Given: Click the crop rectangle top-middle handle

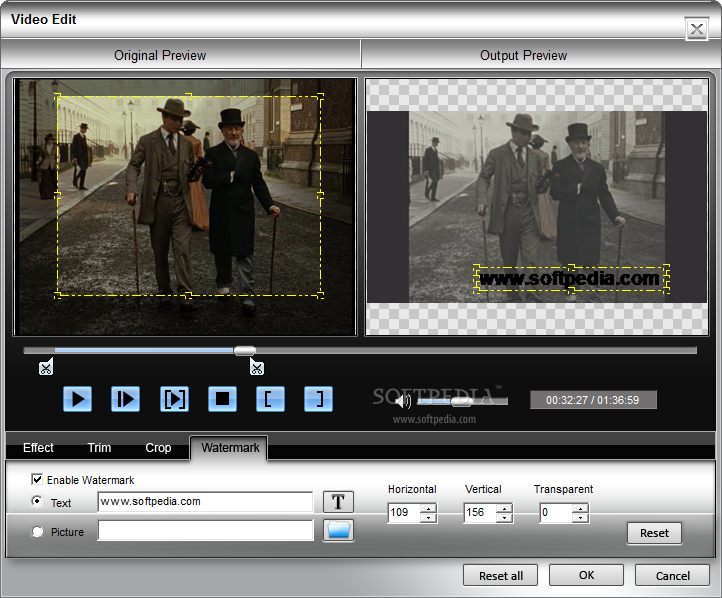Looking at the screenshot, I should click(x=188, y=96).
